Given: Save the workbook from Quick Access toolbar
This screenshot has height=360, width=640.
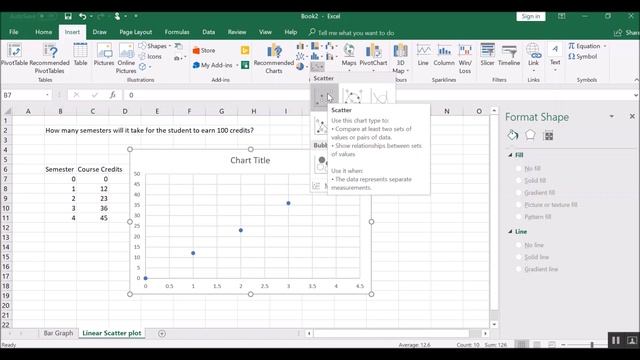Looking at the screenshot, I should coord(68,16).
